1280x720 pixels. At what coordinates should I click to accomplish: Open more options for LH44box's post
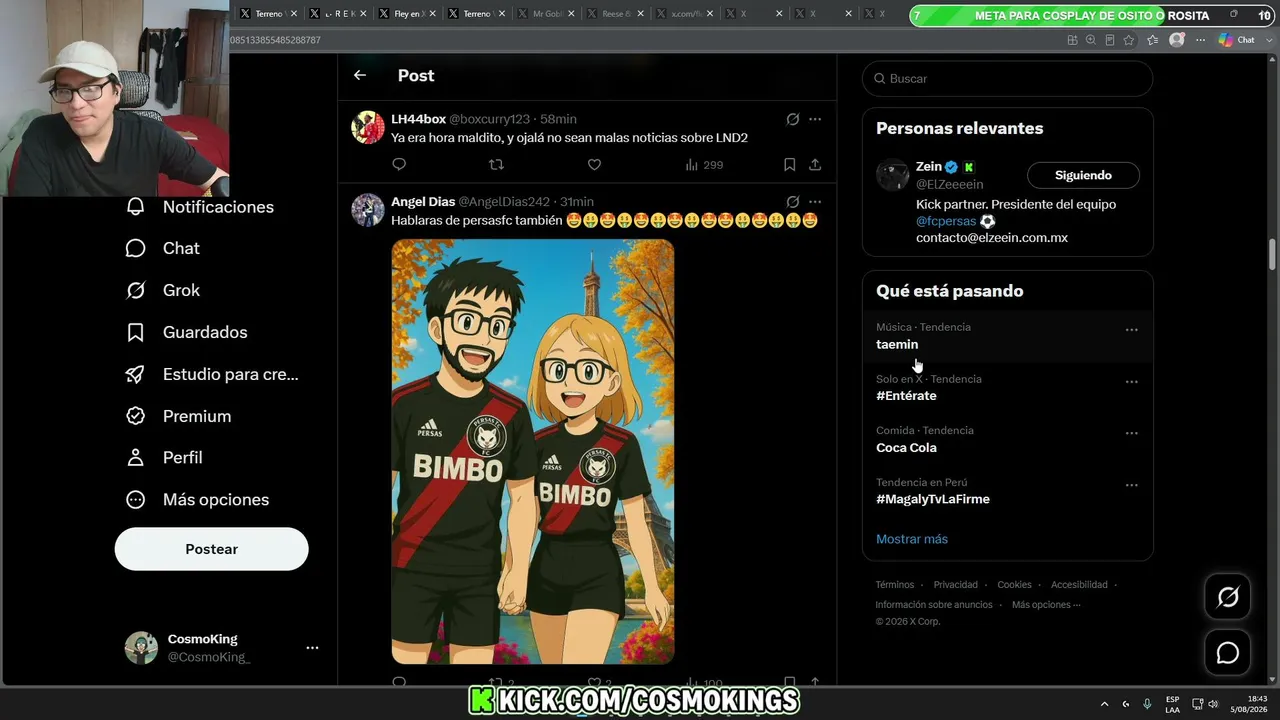click(x=815, y=119)
